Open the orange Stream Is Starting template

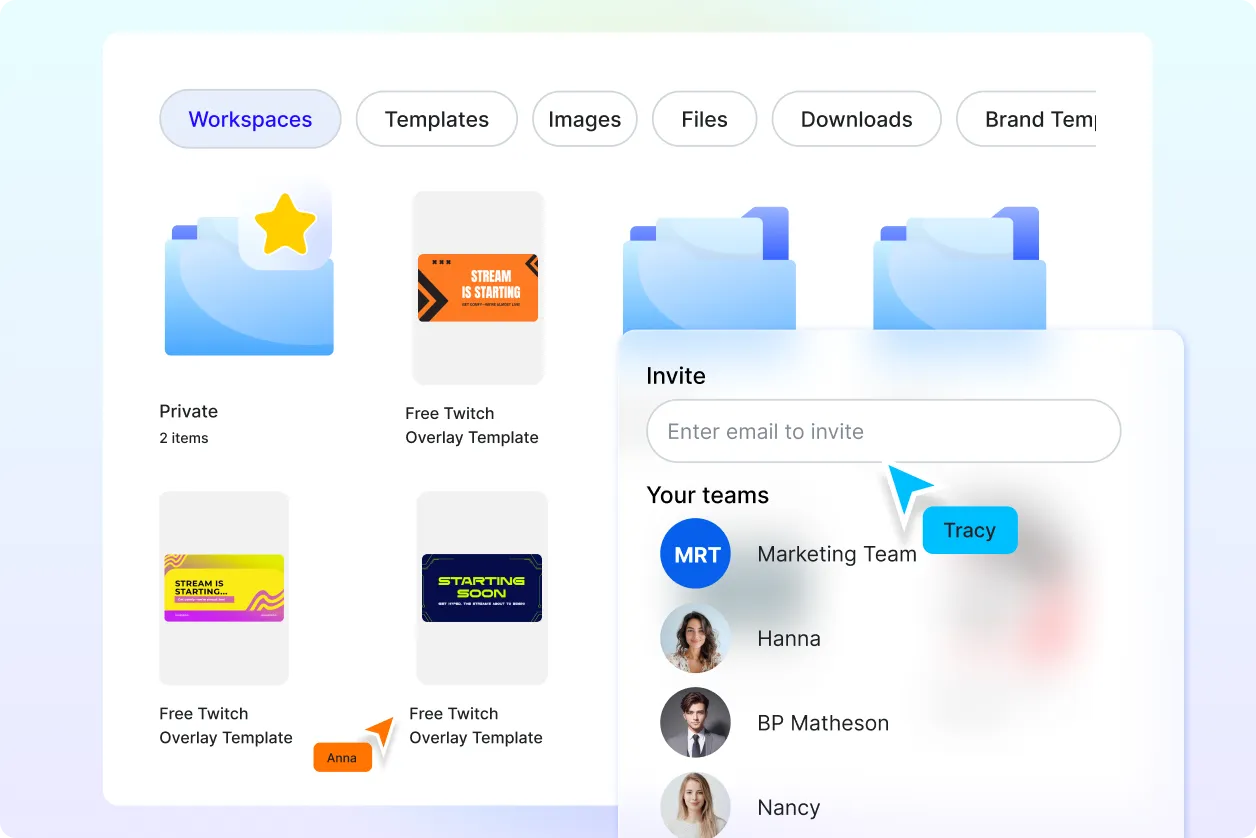pos(478,288)
